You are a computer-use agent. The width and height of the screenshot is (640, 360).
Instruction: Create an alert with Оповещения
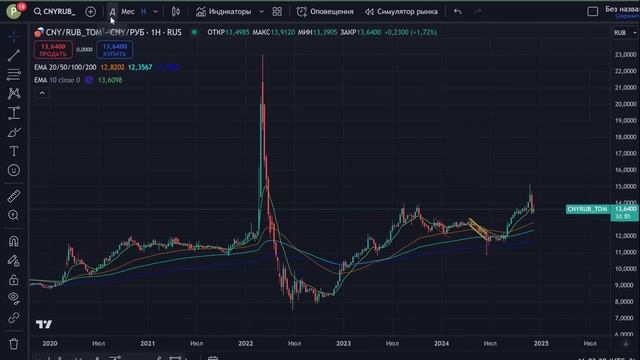coord(325,11)
